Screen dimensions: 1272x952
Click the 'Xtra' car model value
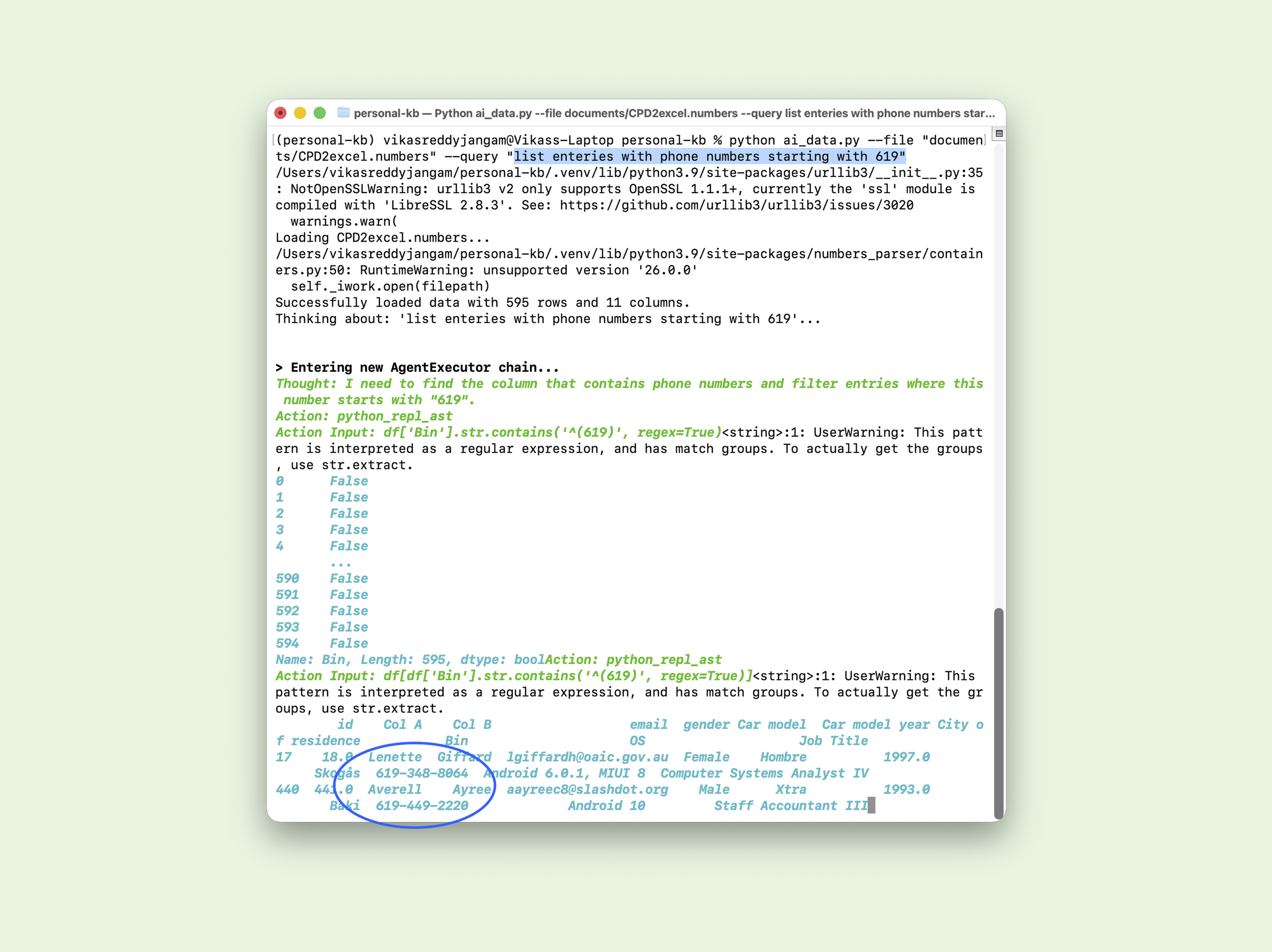pyautogui.click(x=791, y=790)
